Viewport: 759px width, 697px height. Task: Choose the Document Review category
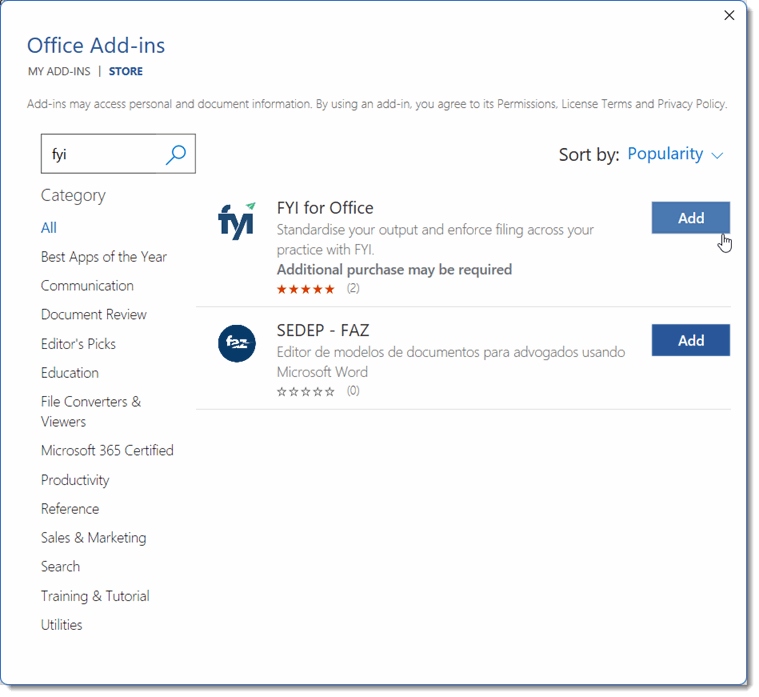[93, 315]
